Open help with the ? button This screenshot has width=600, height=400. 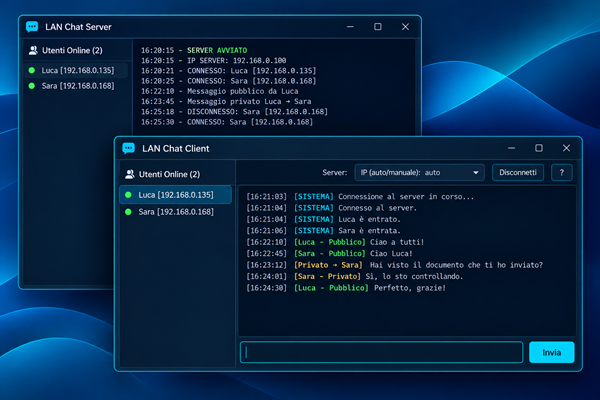click(x=562, y=173)
